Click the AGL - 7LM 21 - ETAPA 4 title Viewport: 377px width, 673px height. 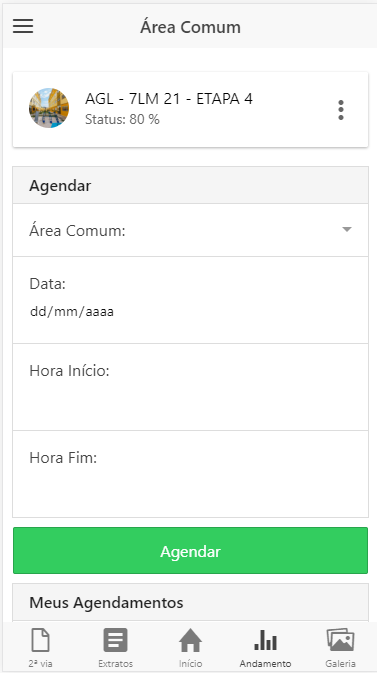[x=169, y=99]
